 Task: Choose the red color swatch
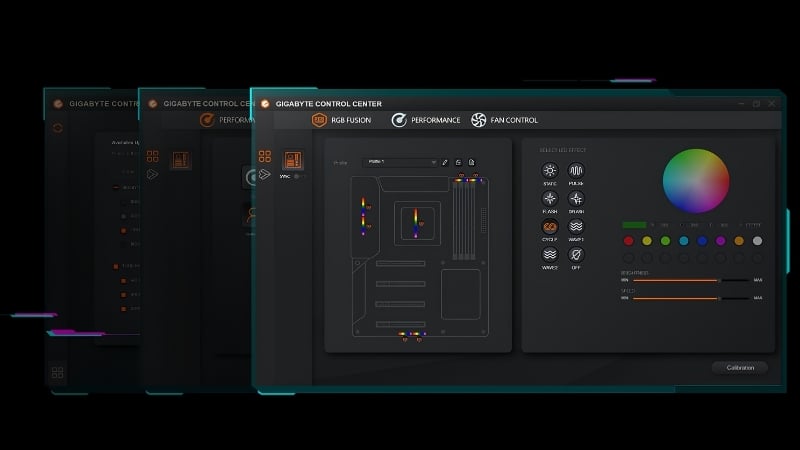629,241
